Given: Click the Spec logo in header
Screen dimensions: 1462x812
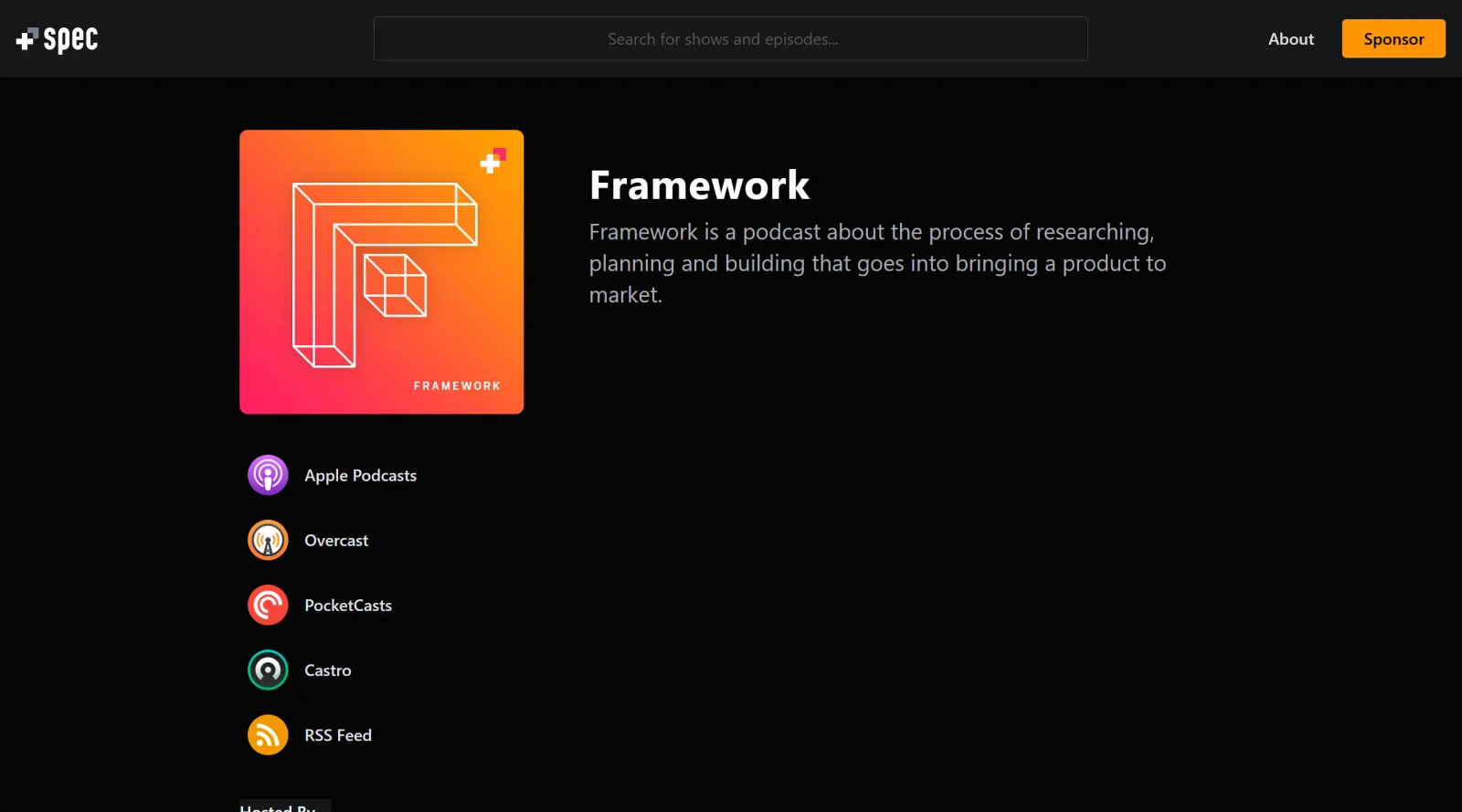Looking at the screenshot, I should coord(57,39).
